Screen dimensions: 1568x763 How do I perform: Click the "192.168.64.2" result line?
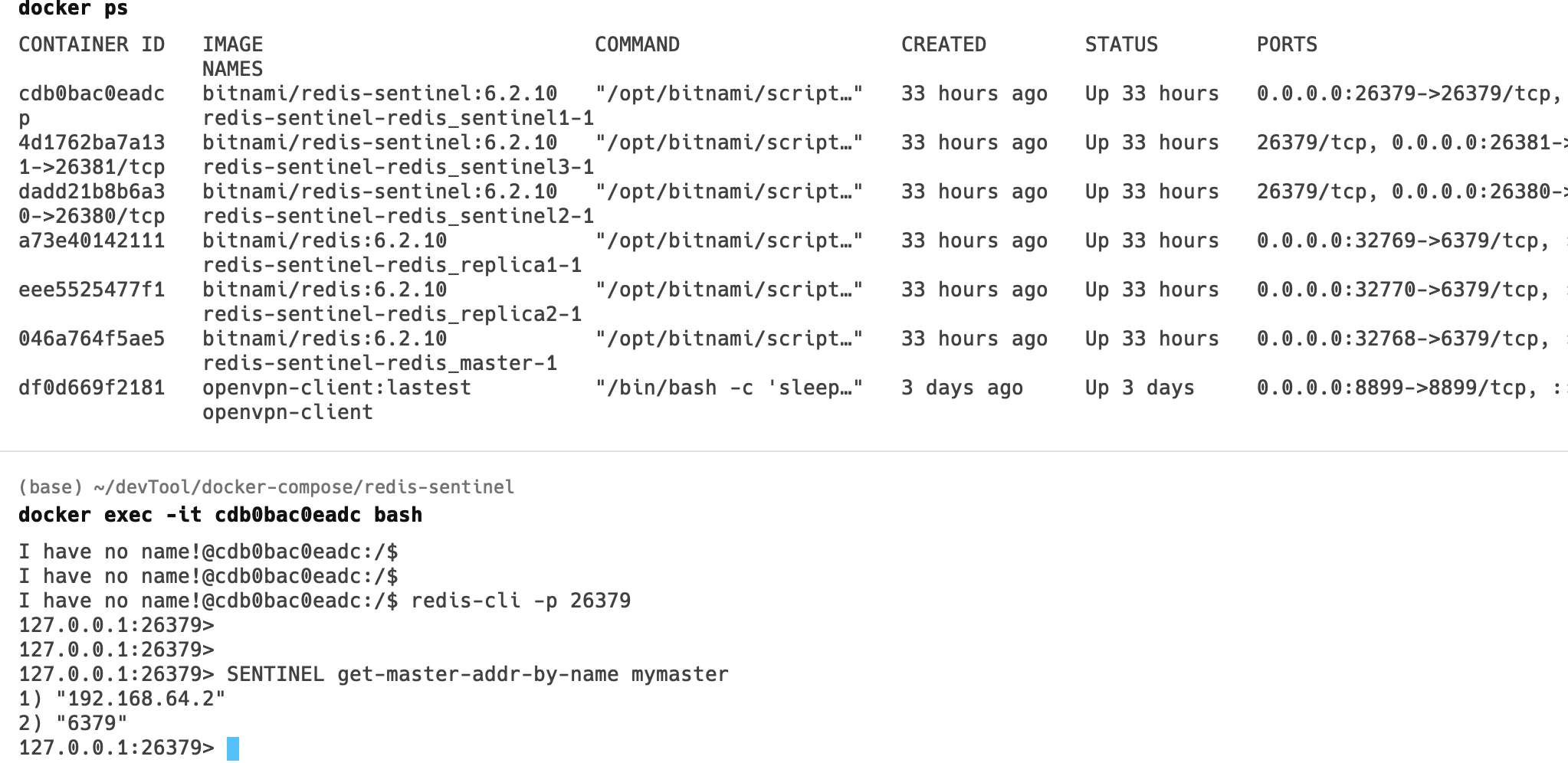[140, 699]
